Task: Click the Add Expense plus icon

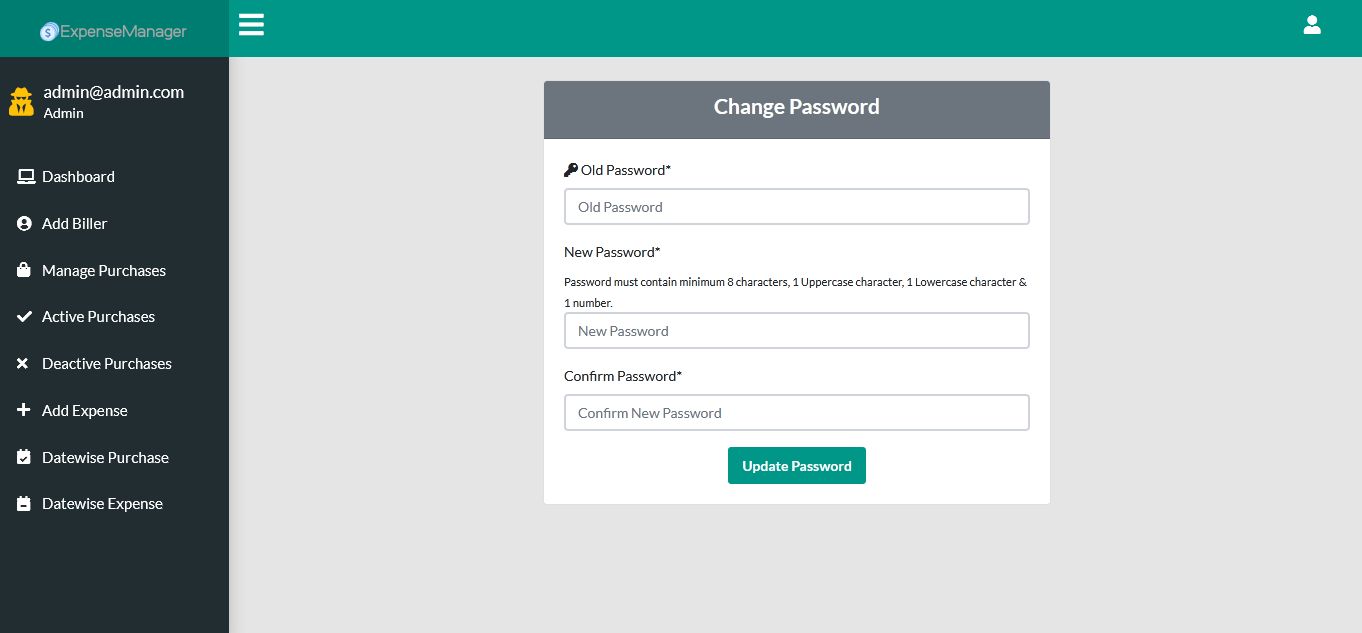Action: 24,411
